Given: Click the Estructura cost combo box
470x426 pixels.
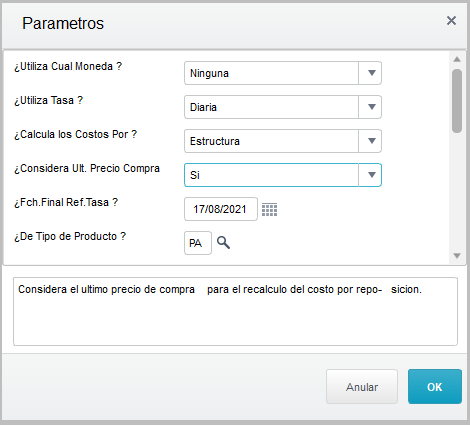Looking at the screenshot, I should (283, 141).
